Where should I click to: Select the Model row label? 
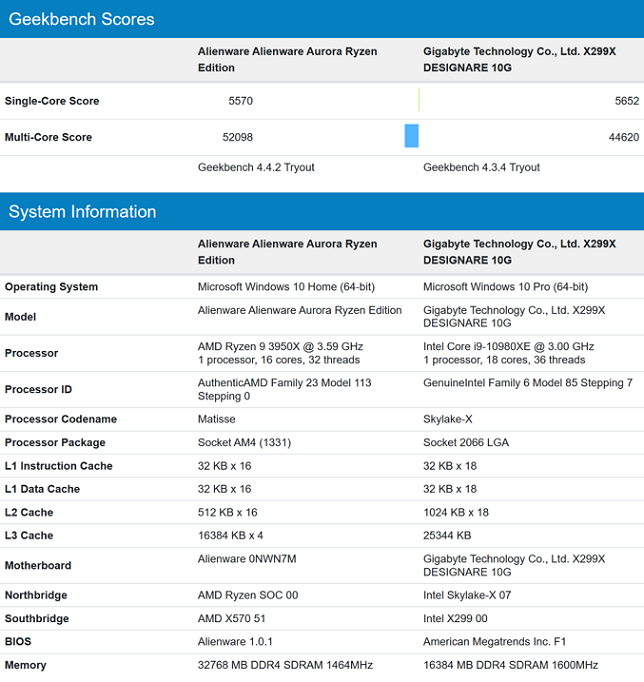pyautogui.click(x=20, y=317)
